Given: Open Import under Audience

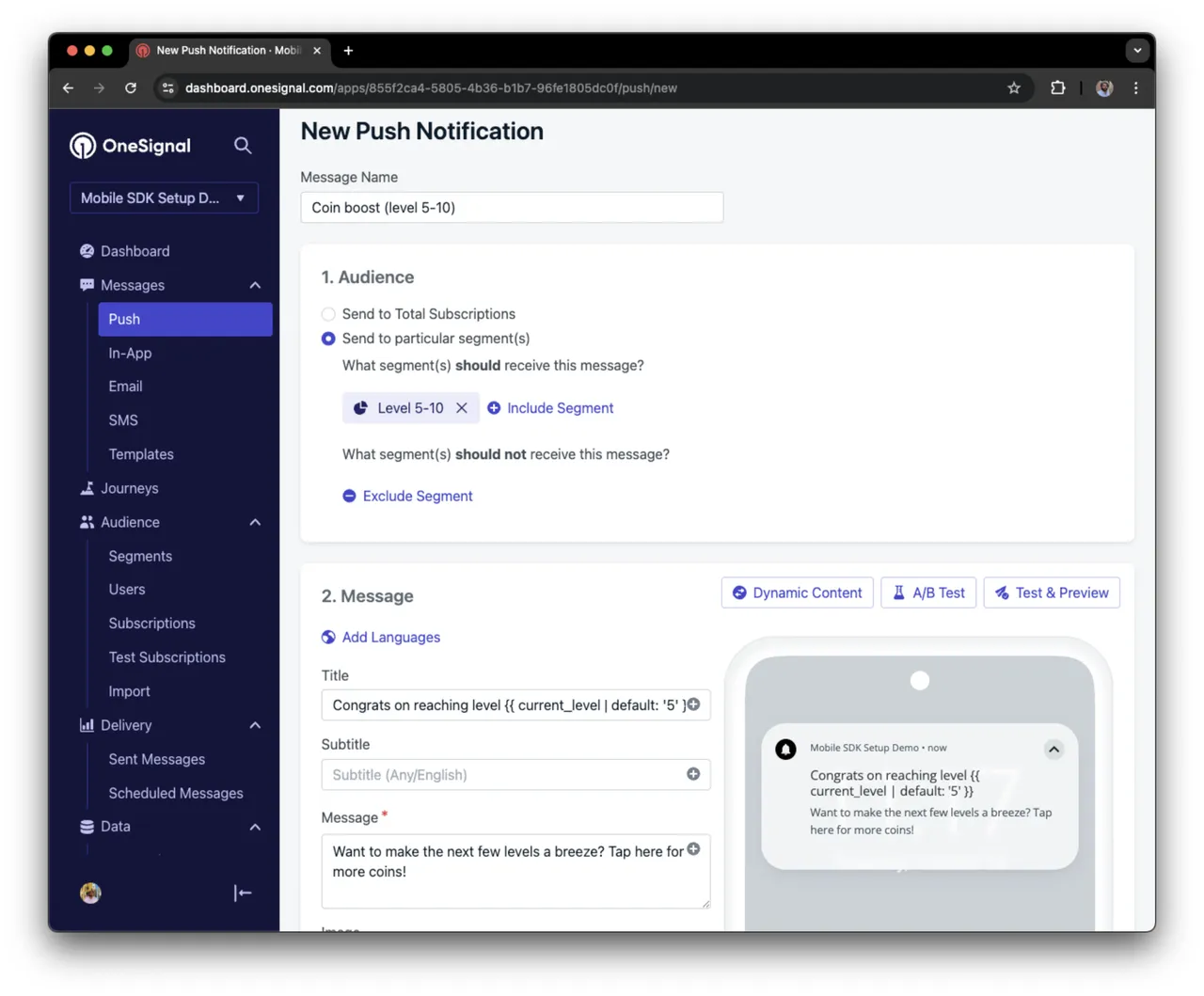Looking at the screenshot, I should [x=129, y=691].
